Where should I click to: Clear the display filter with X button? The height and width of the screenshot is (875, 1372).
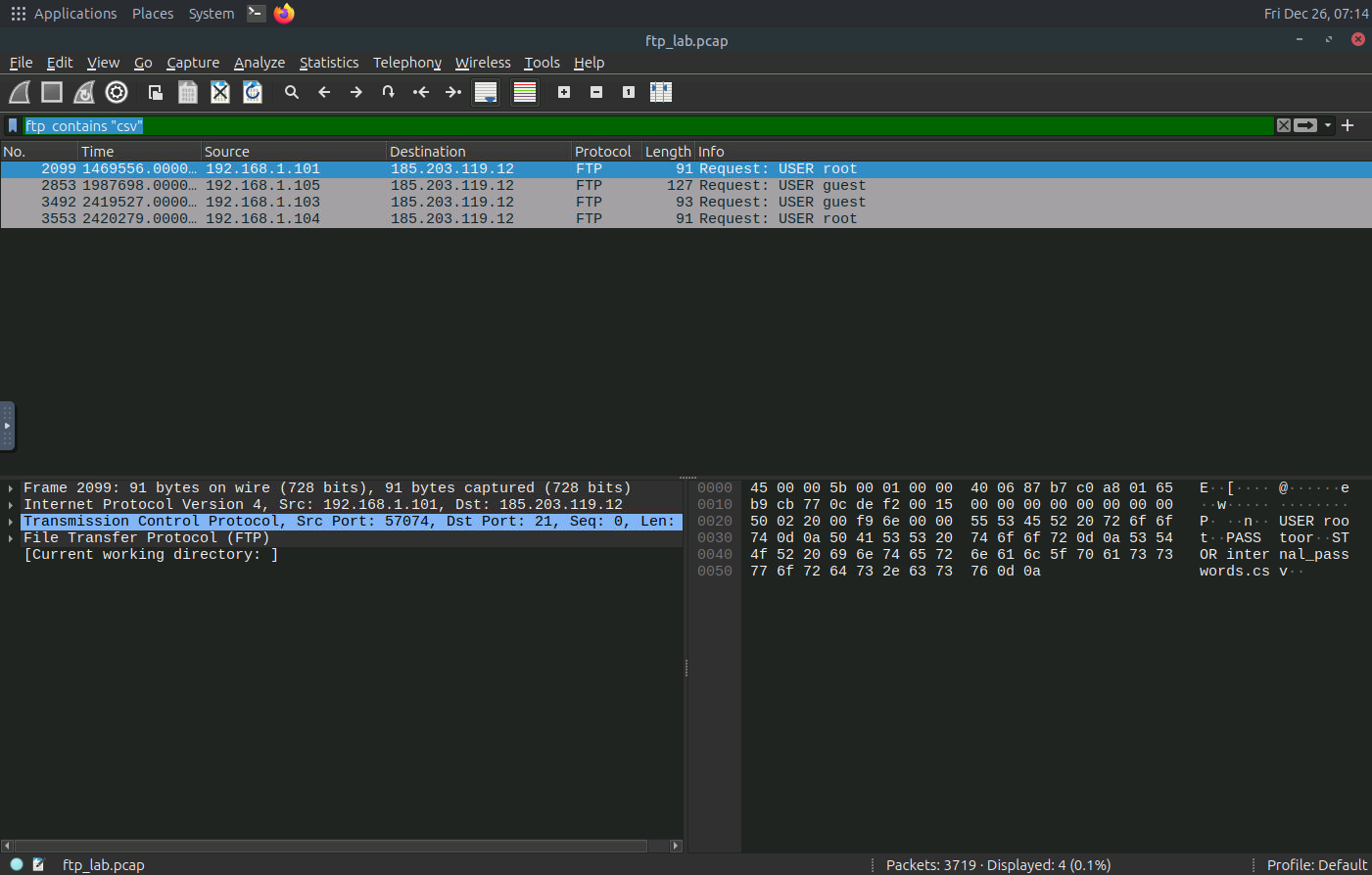point(1283,125)
